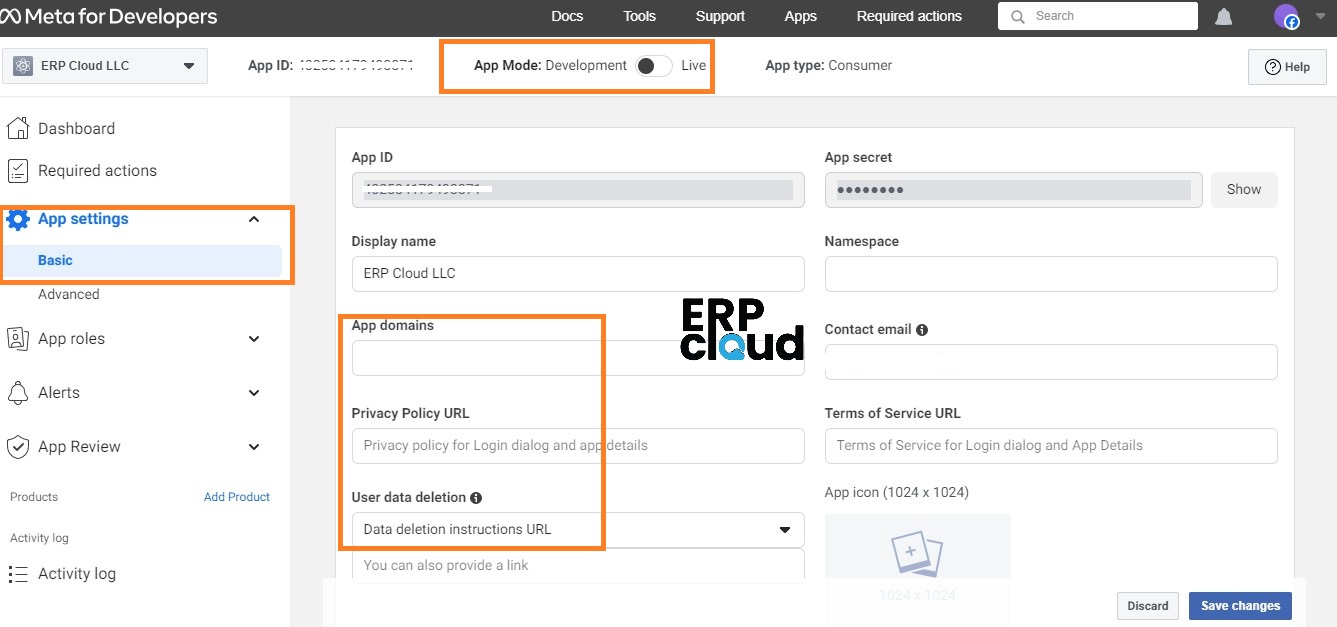Click the Namespace field
1337x627 pixels.
pyautogui.click(x=1051, y=274)
